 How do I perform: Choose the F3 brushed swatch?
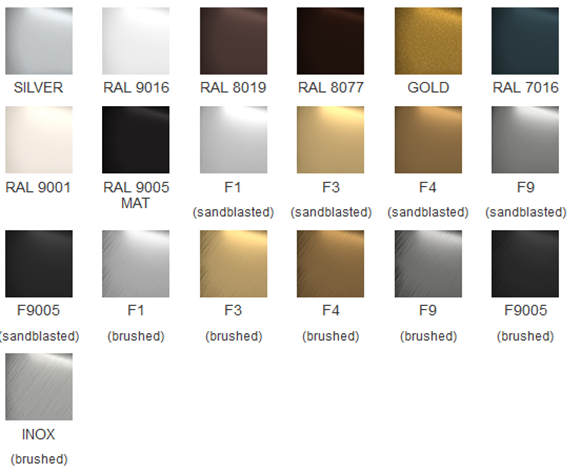click(x=233, y=264)
